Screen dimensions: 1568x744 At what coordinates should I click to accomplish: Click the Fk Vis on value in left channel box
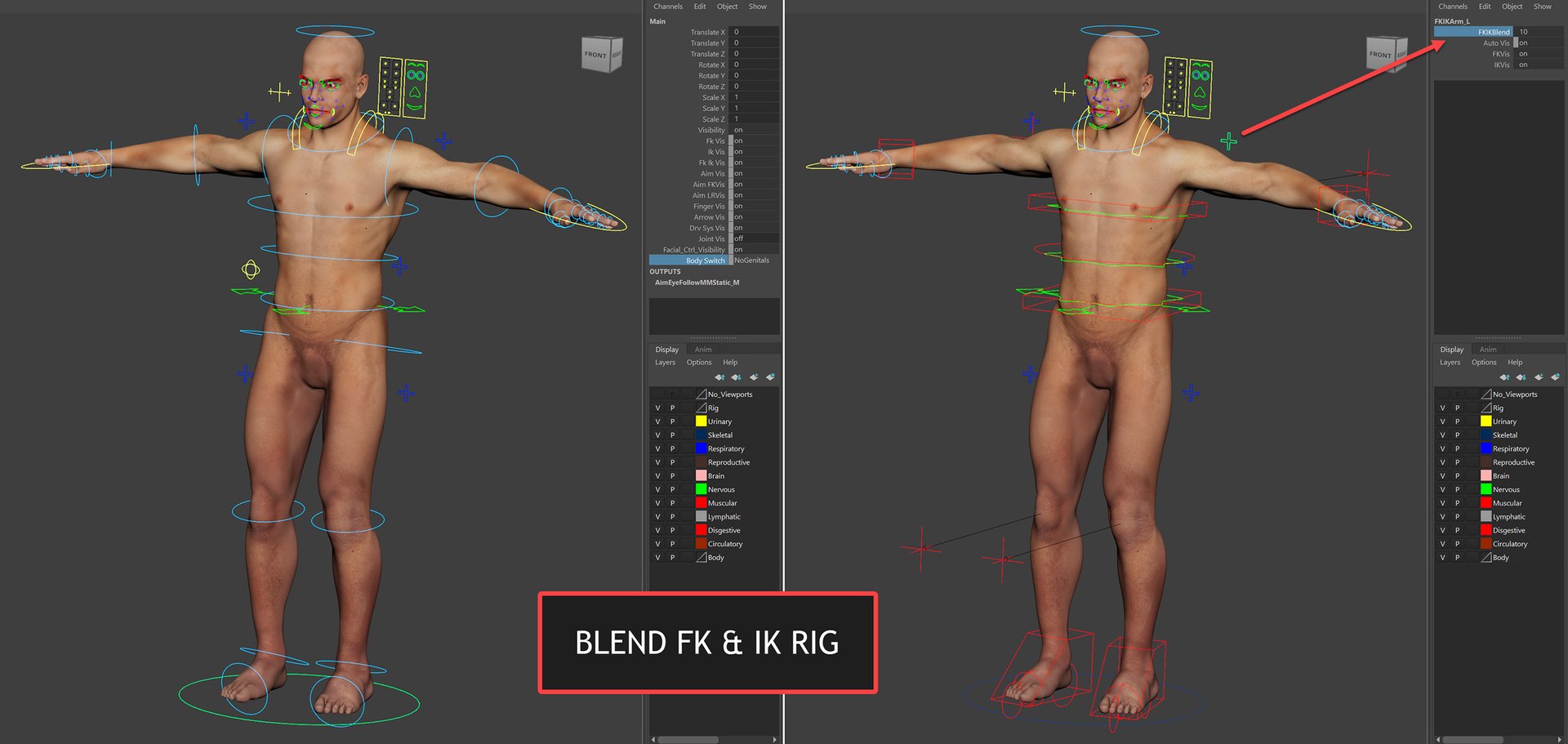coord(755,140)
